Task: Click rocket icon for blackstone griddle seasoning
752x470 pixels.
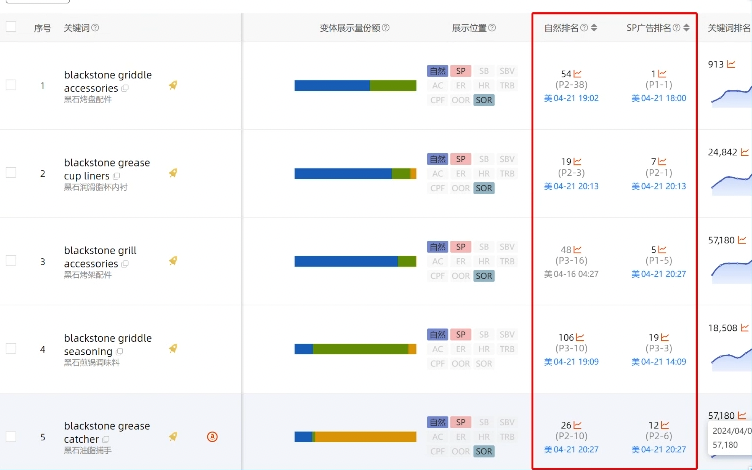Action: (x=173, y=349)
